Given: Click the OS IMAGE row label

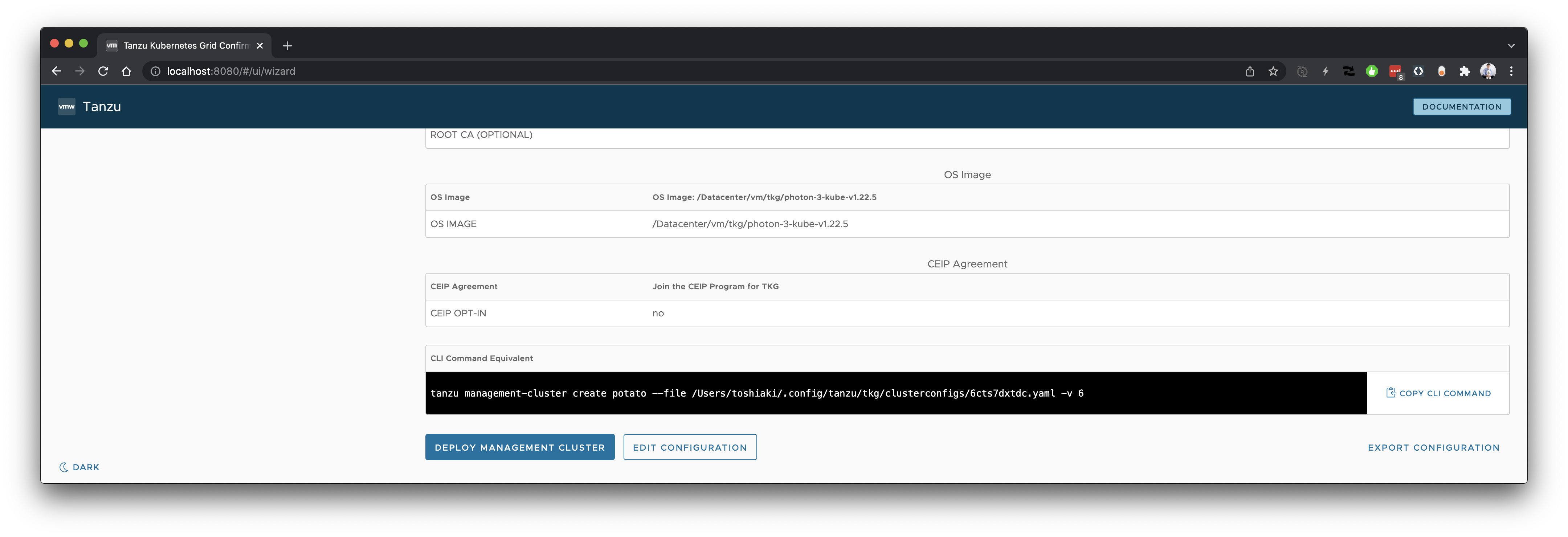Looking at the screenshot, I should tap(453, 224).
